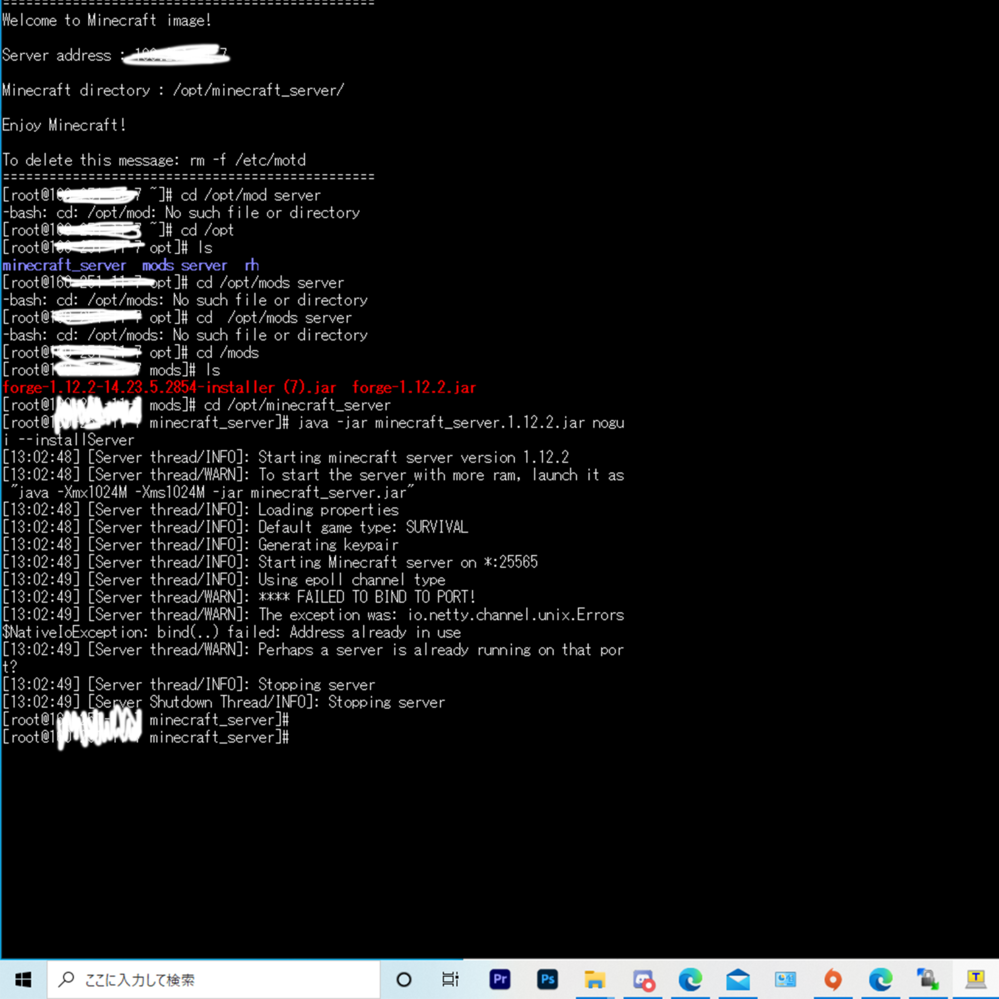Open Task View on the taskbar
The image size is (999, 999).
pyautogui.click(x=450, y=979)
